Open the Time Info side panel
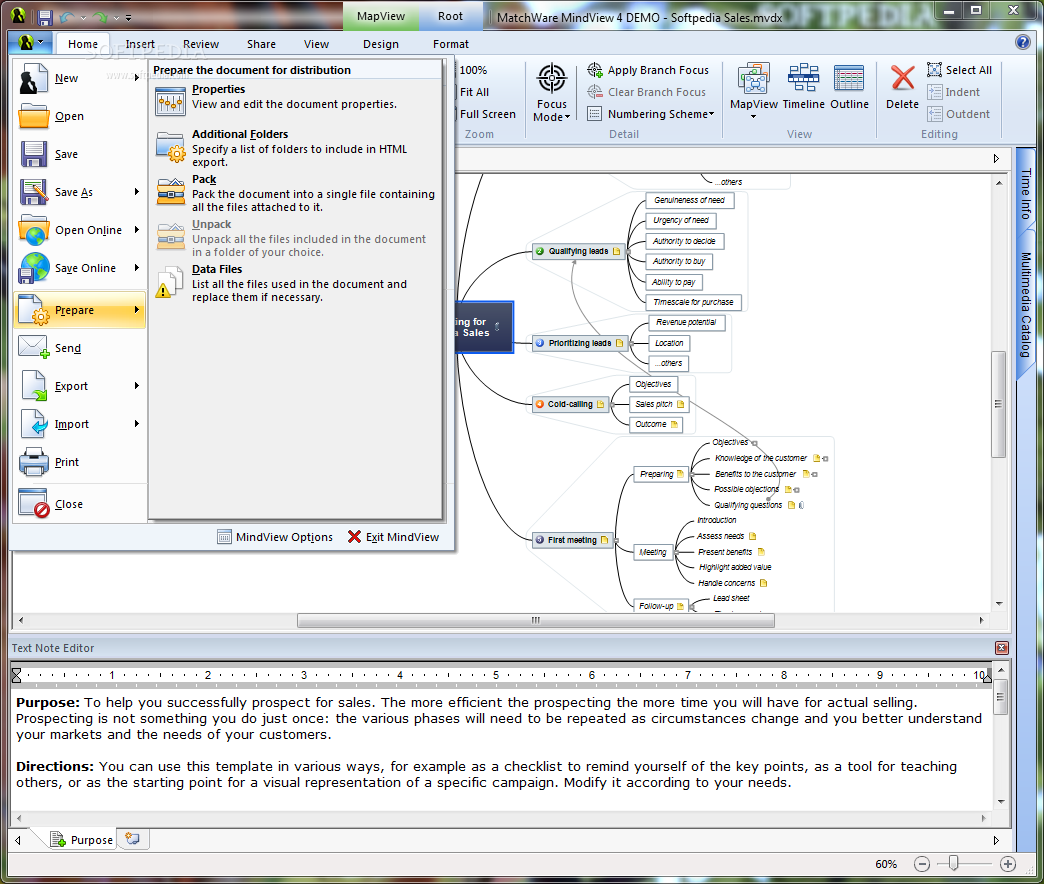This screenshot has width=1044, height=884. (x=1025, y=194)
